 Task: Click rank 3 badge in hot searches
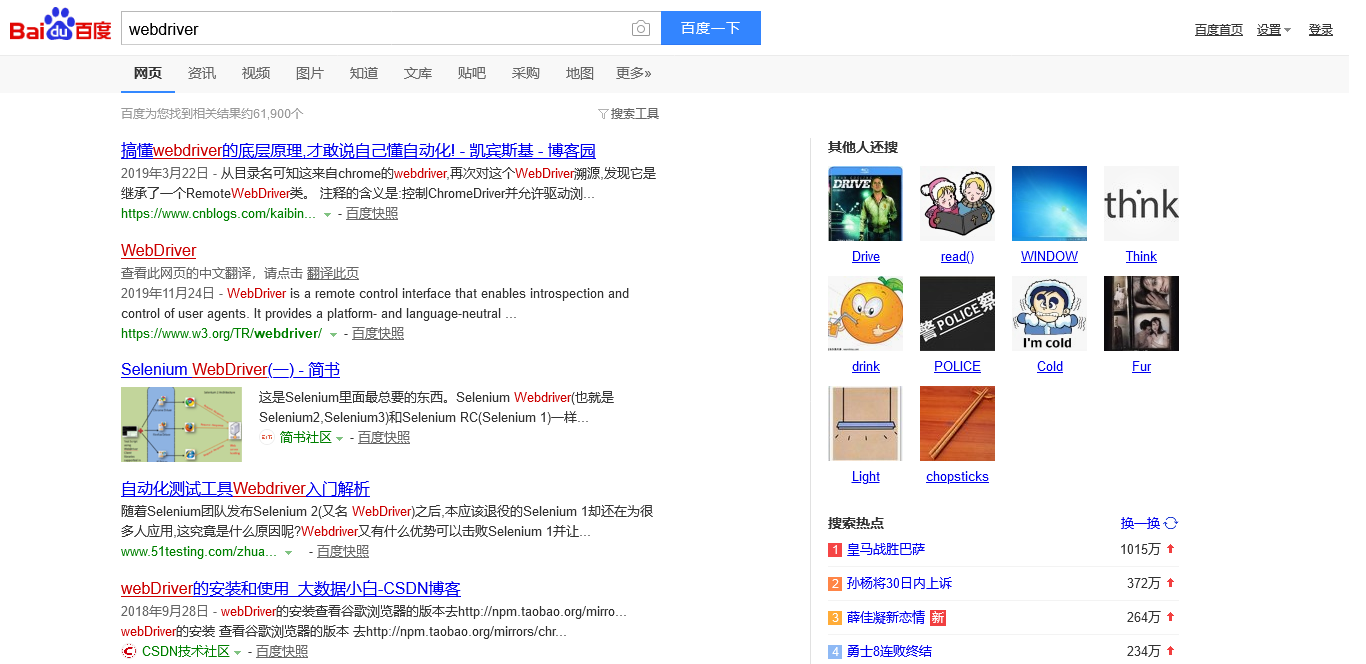click(835, 618)
